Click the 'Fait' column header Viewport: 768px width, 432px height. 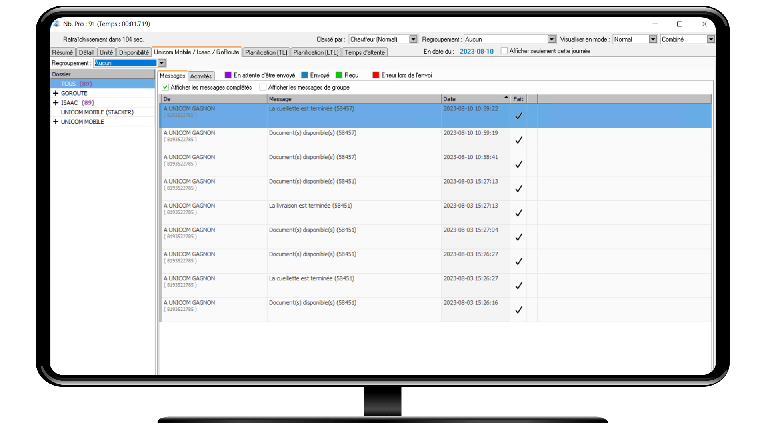pyautogui.click(x=518, y=99)
